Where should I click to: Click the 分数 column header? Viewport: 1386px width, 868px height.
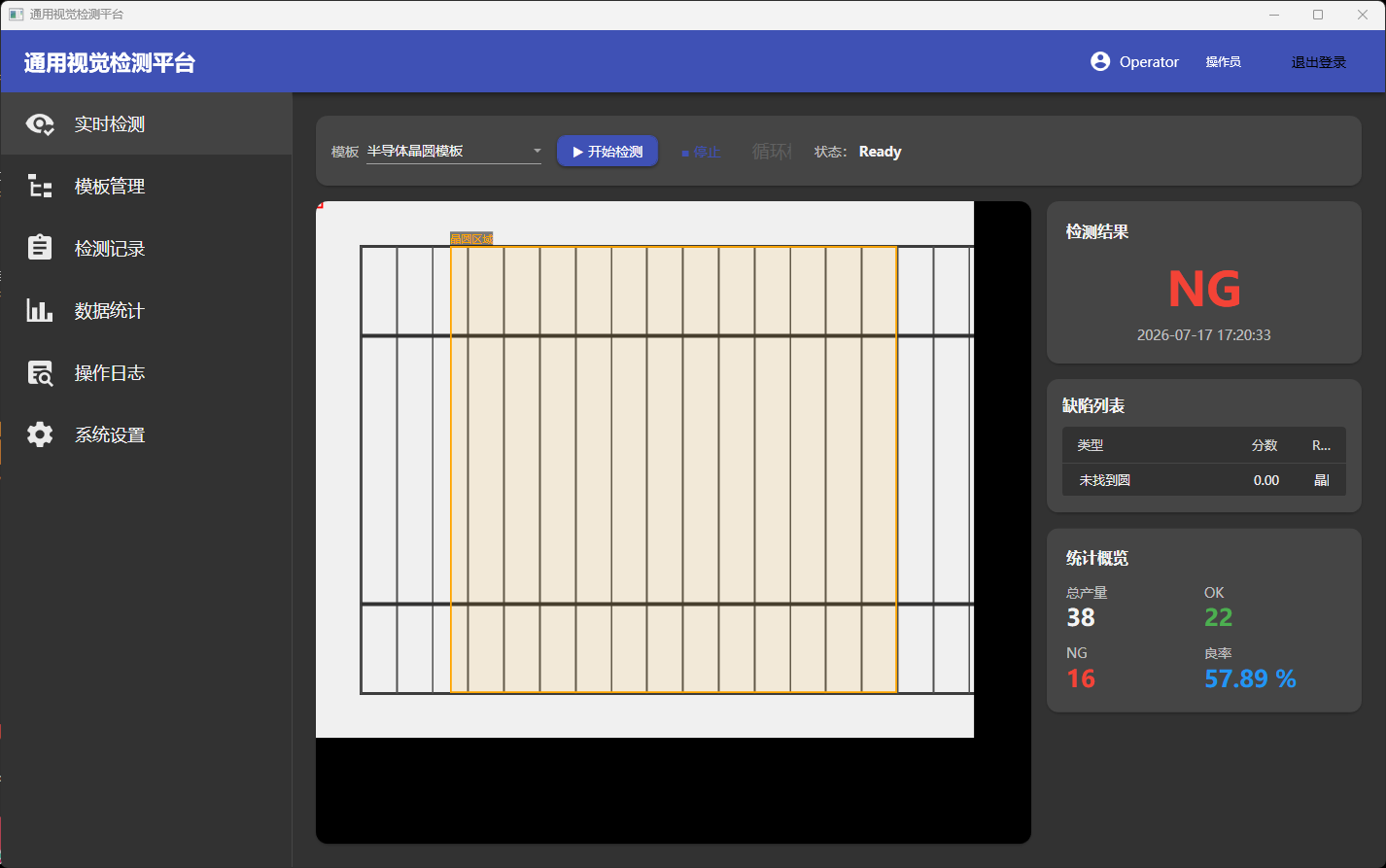pos(1265,445)
